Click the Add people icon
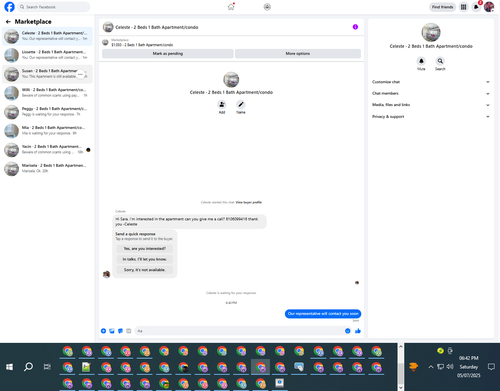 click(222, 105)
